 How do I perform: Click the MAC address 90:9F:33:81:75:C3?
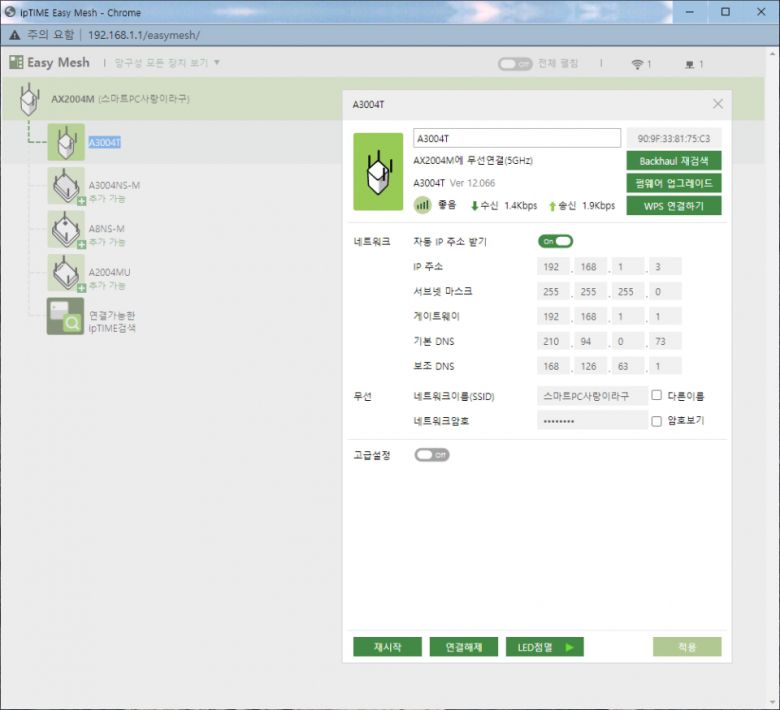(x=674, y=138)
